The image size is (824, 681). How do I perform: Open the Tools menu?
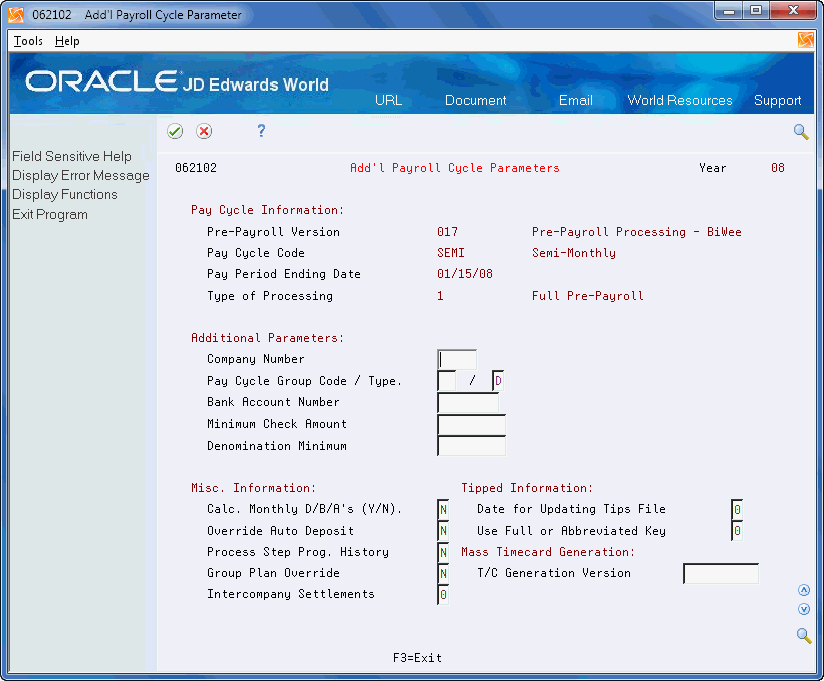[28, 41]
